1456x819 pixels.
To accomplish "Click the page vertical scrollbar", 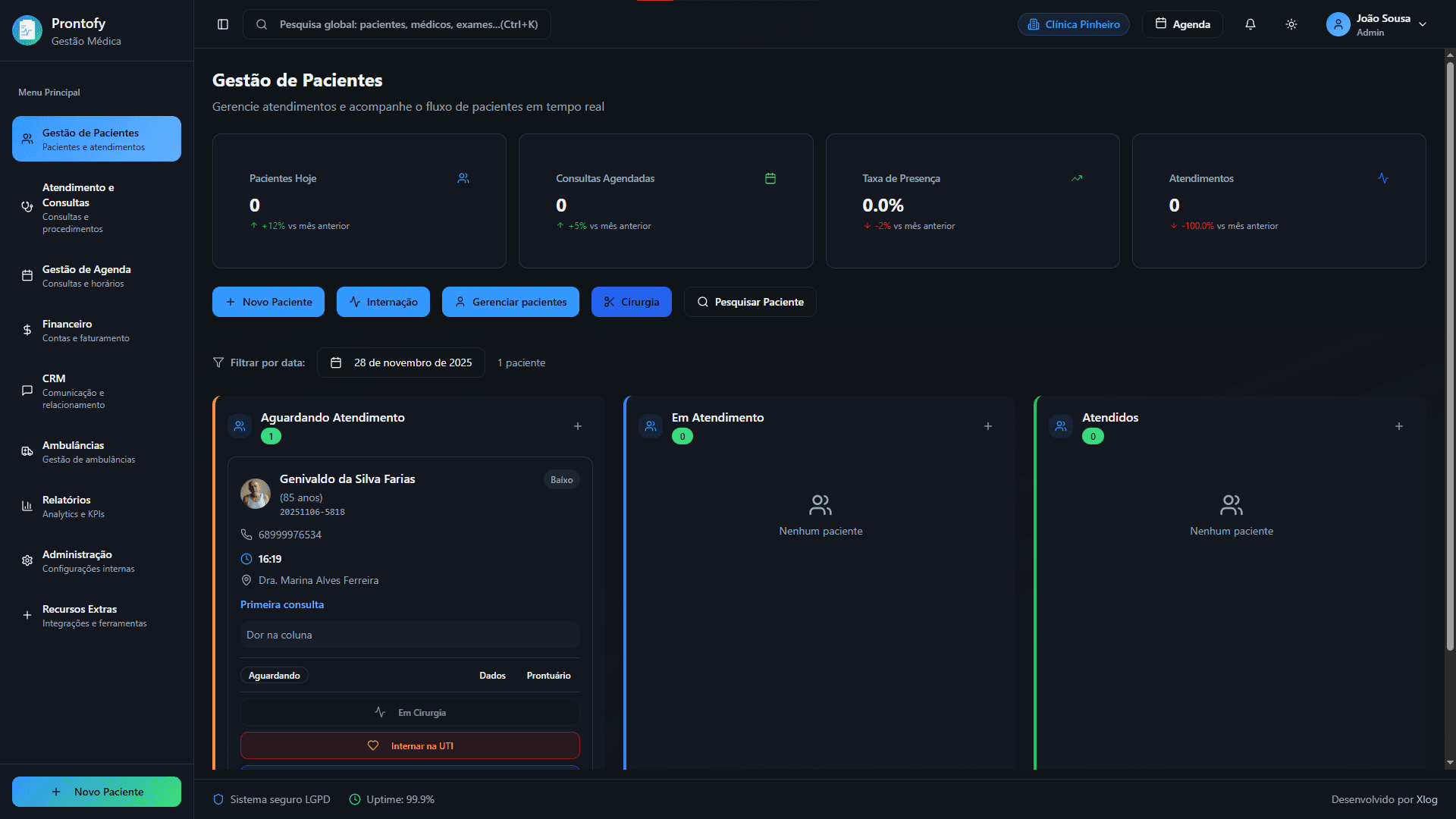I will pos(1450,356).
